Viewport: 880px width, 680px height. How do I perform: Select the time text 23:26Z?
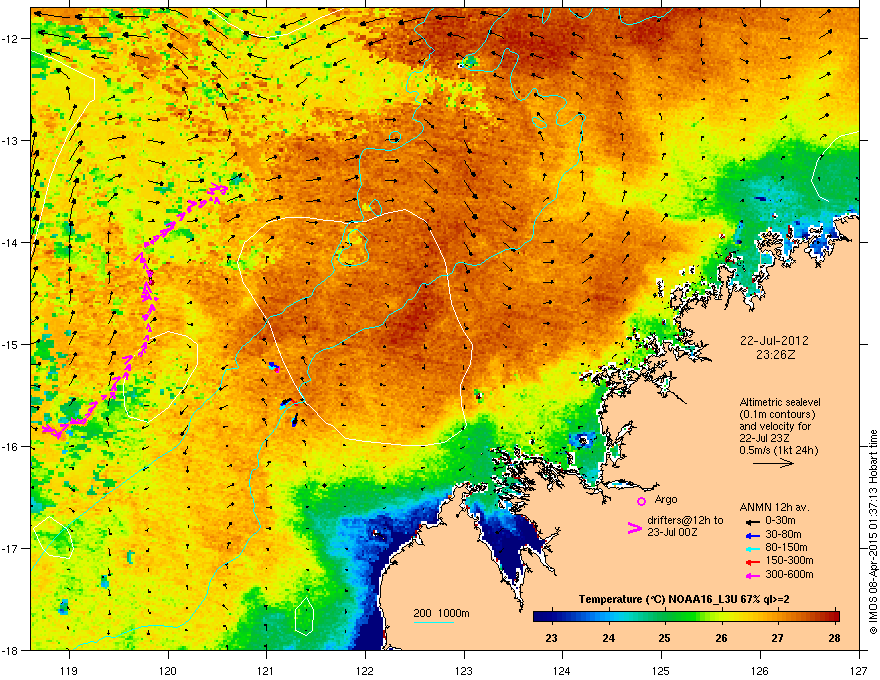click(775, 355)
